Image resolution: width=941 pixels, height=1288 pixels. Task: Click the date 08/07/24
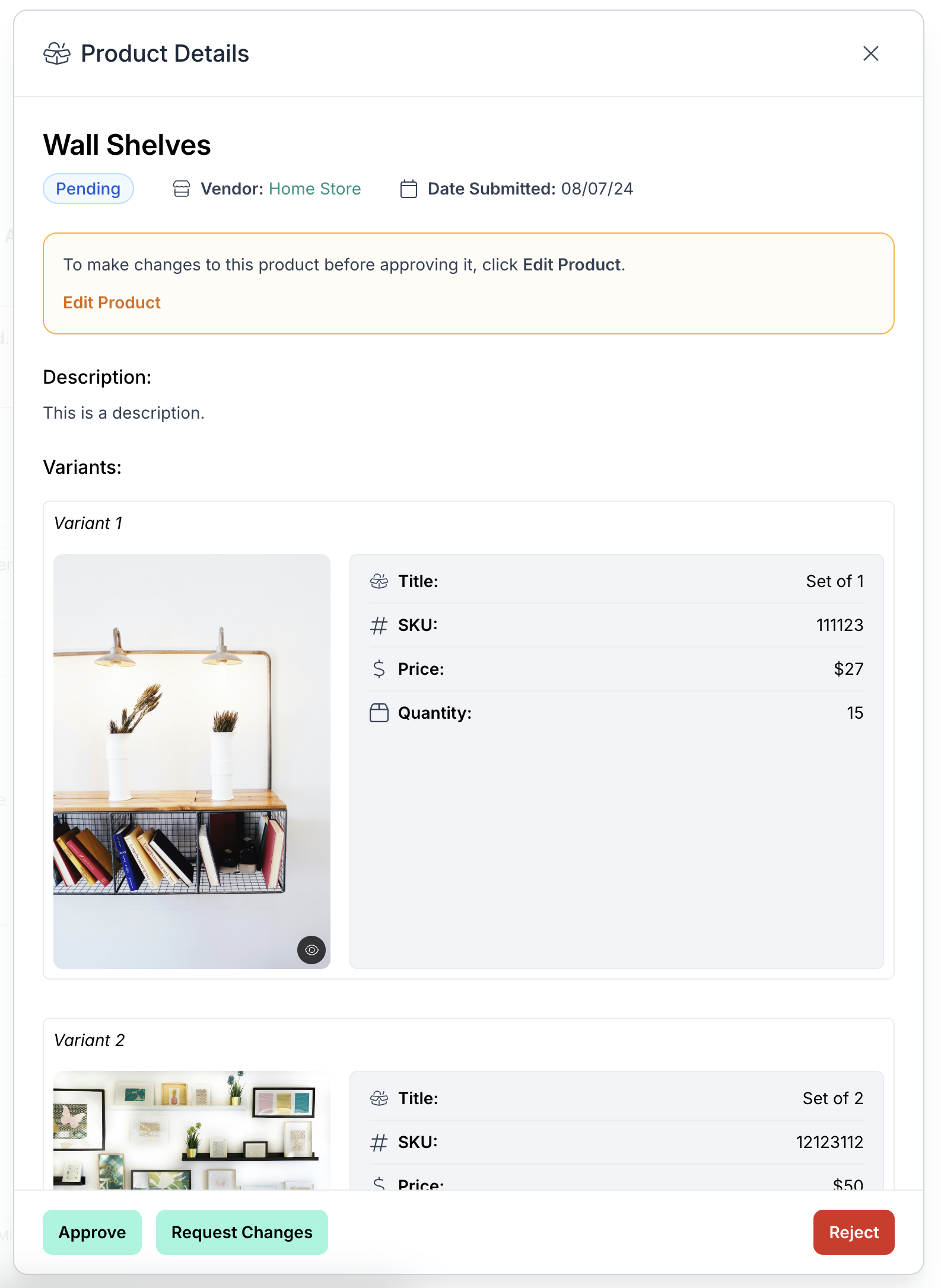click(597, 189)
